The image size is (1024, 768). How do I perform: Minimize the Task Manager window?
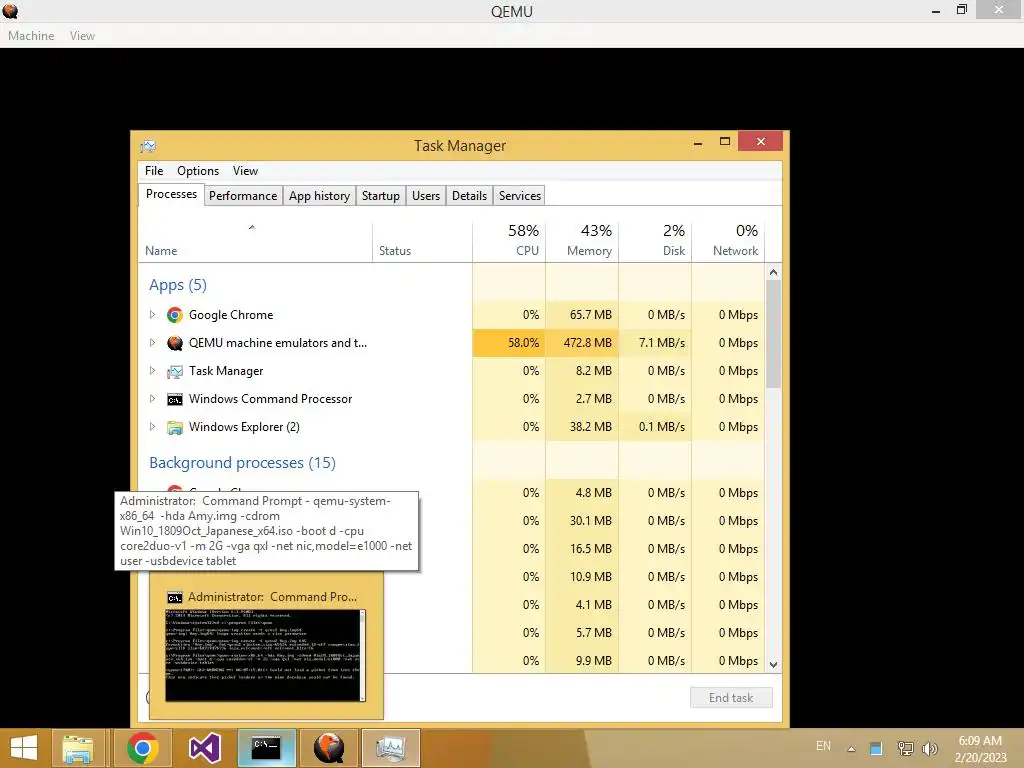[698, 142]
